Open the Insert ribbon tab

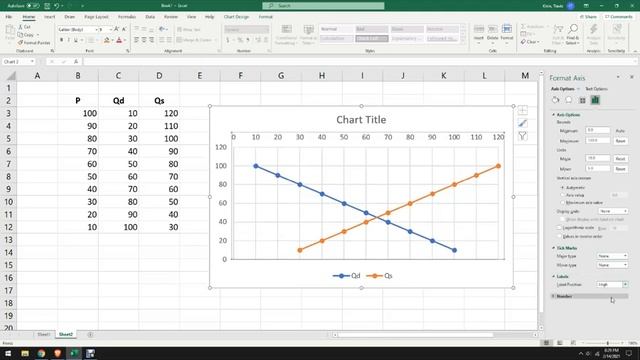coord(49,17)
